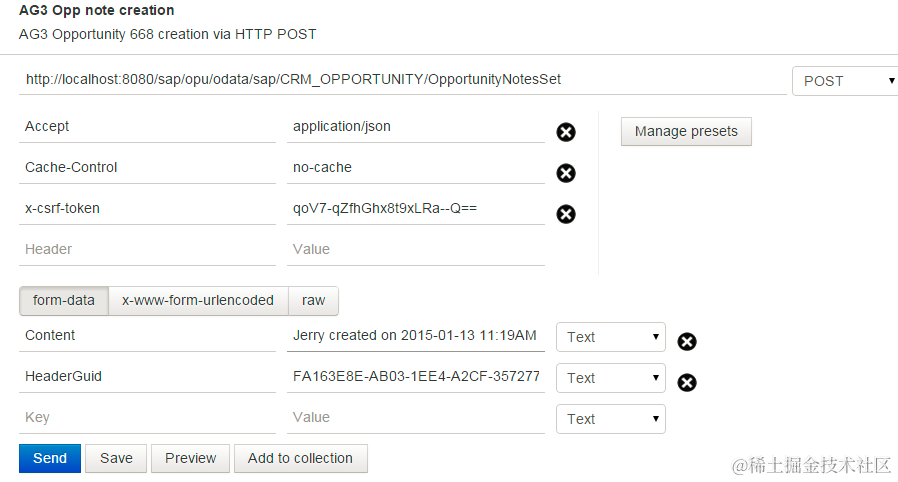Image resolution: width=898 pixels, height=482 pixels.
Task: Edit the Content key field
Action: (147, 336)
